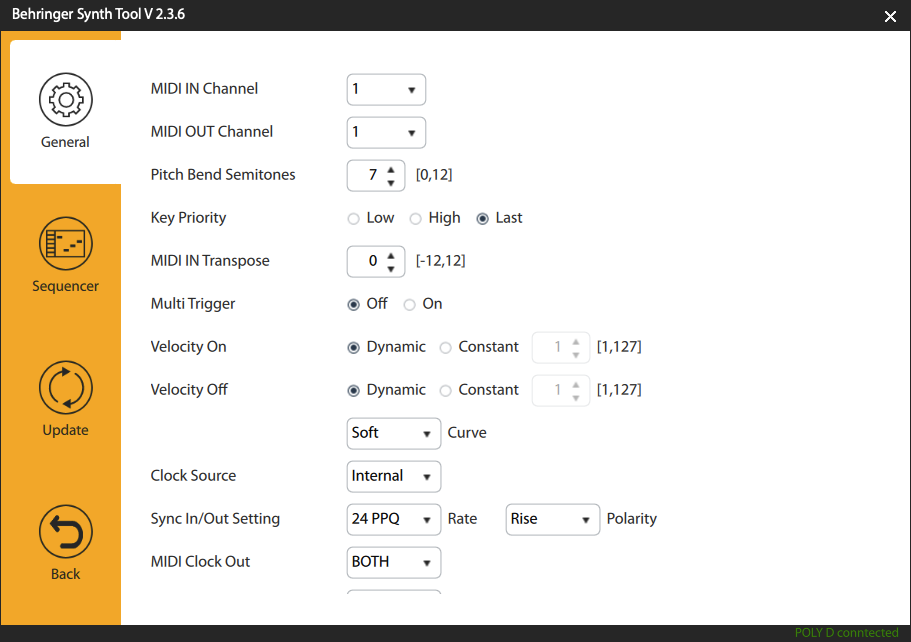Choose Constant for Velocity On
The height and width of the screenshot is (642, 911).
(x=446, y=347)
